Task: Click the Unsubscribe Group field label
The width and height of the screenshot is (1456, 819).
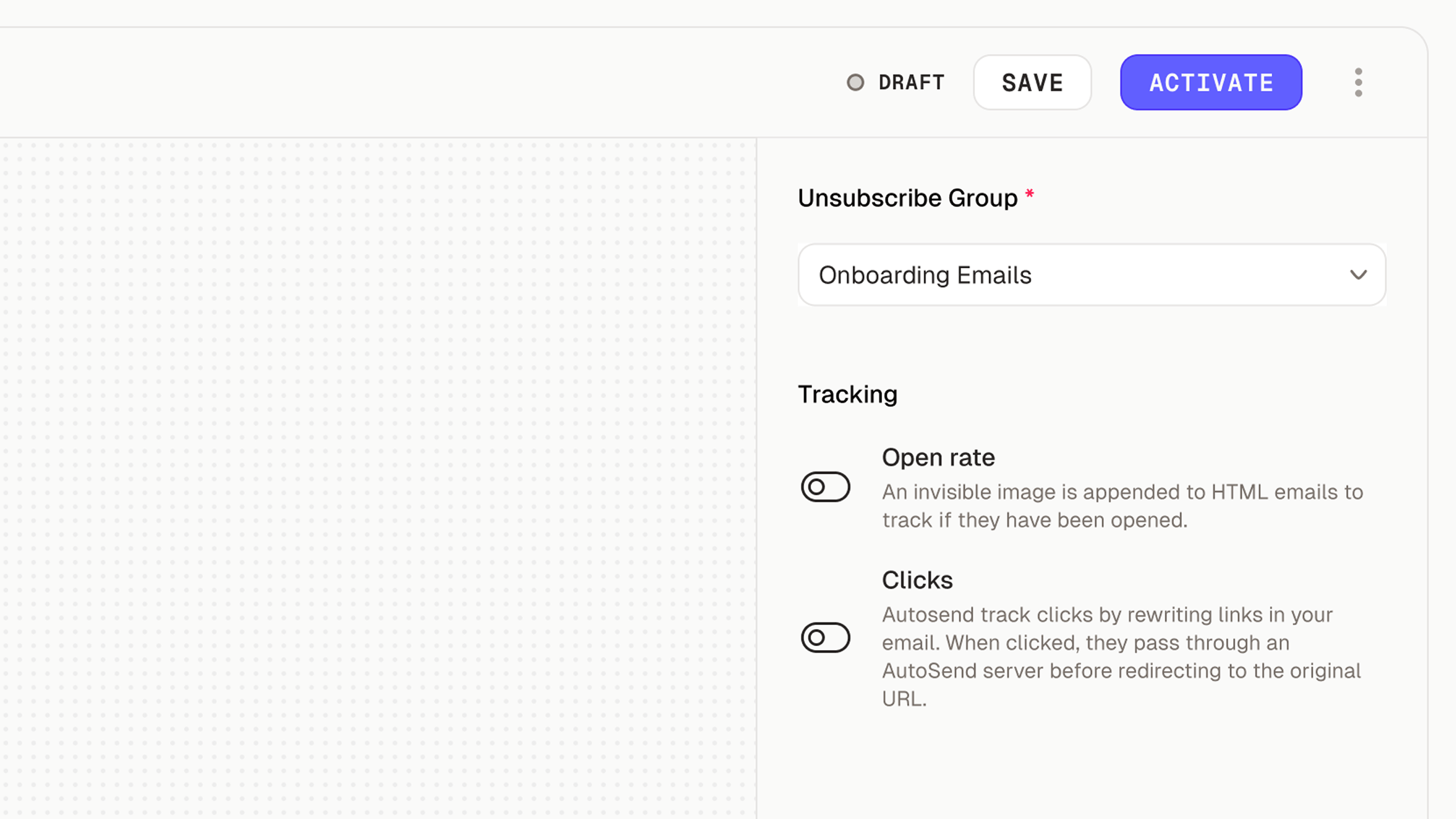Action: point(907,198)
